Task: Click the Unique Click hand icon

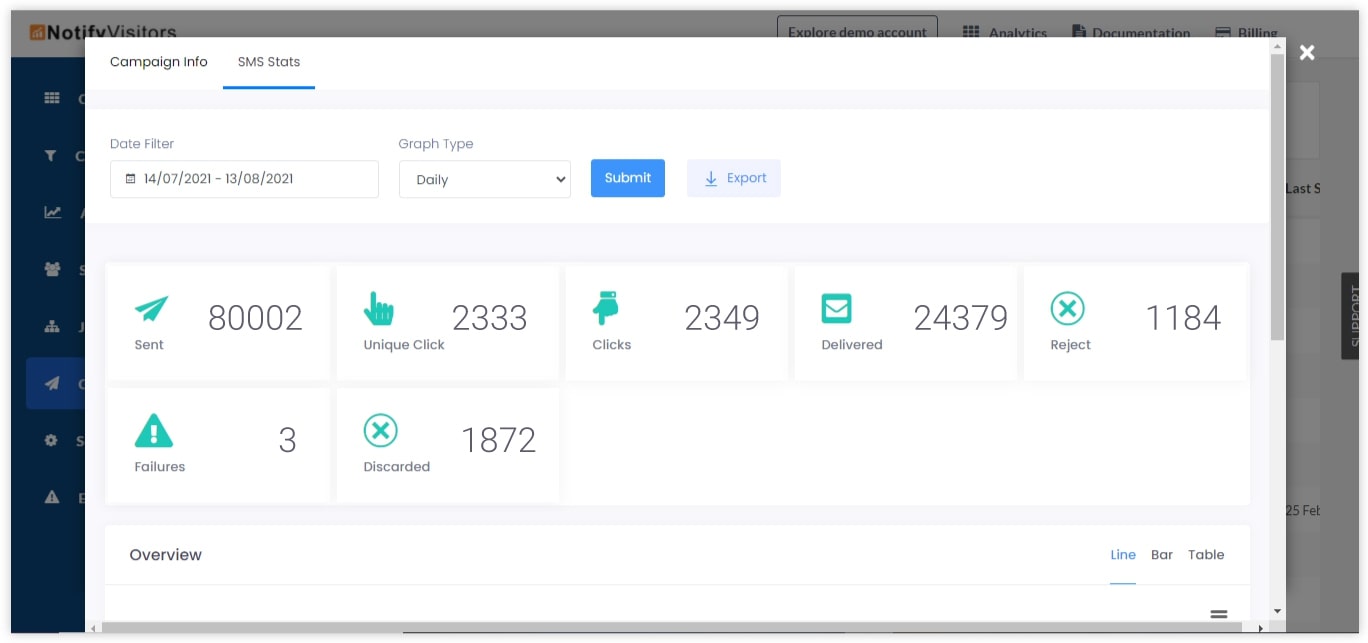Action: tap(379, 308)
